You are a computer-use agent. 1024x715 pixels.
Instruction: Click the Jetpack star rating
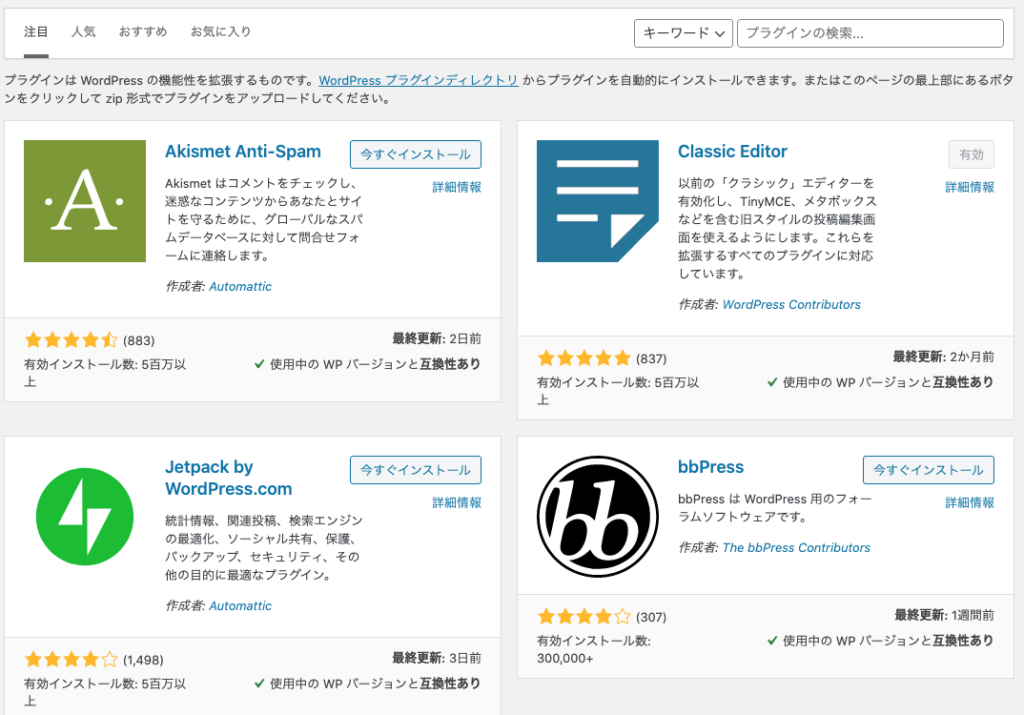[71, 659]
